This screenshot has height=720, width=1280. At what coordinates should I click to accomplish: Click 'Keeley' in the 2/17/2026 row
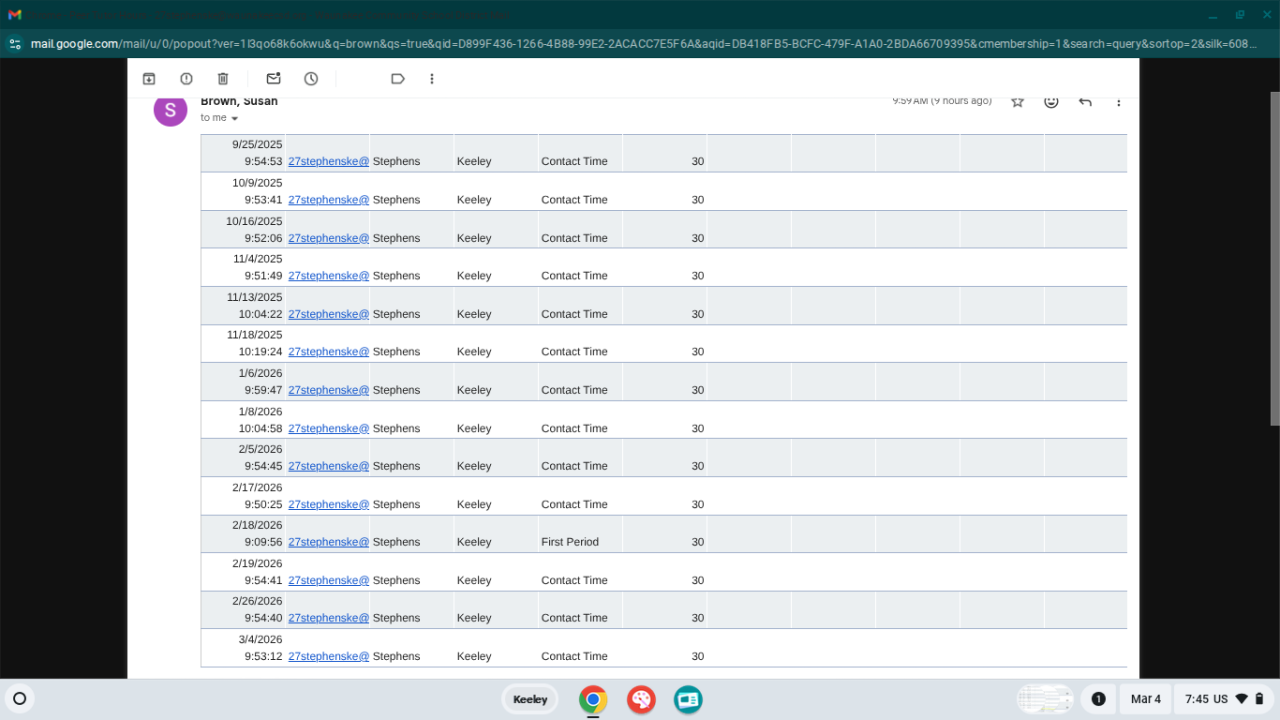point(474,504)
